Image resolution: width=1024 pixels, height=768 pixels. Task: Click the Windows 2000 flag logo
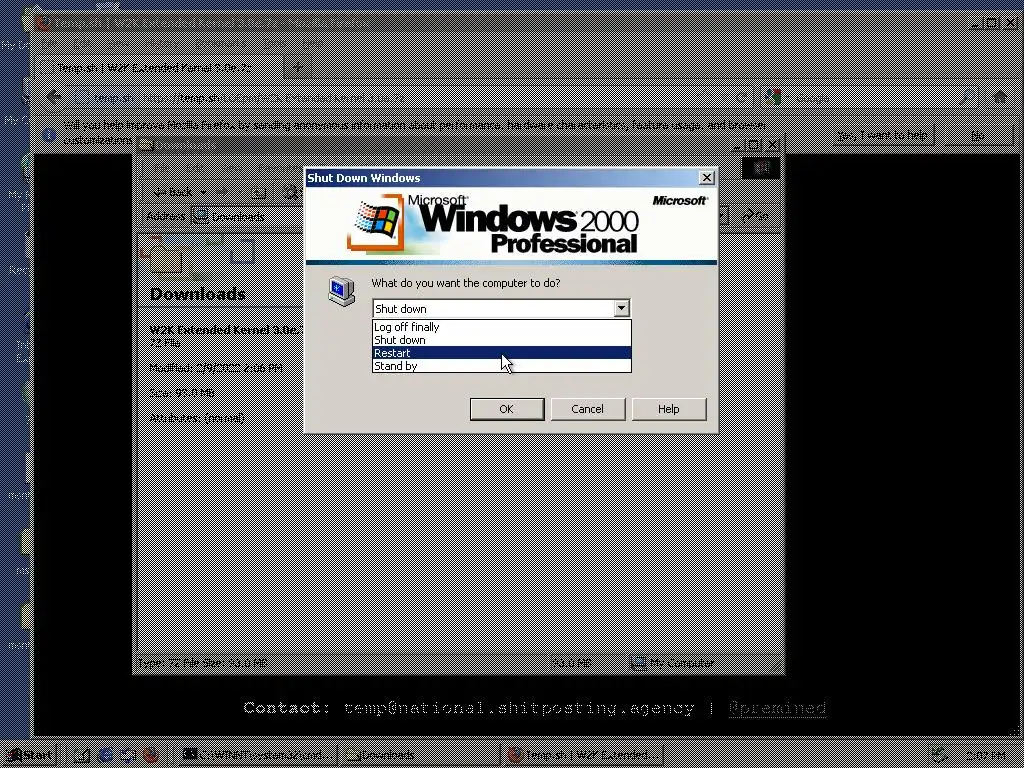click(x=376, y=222)
